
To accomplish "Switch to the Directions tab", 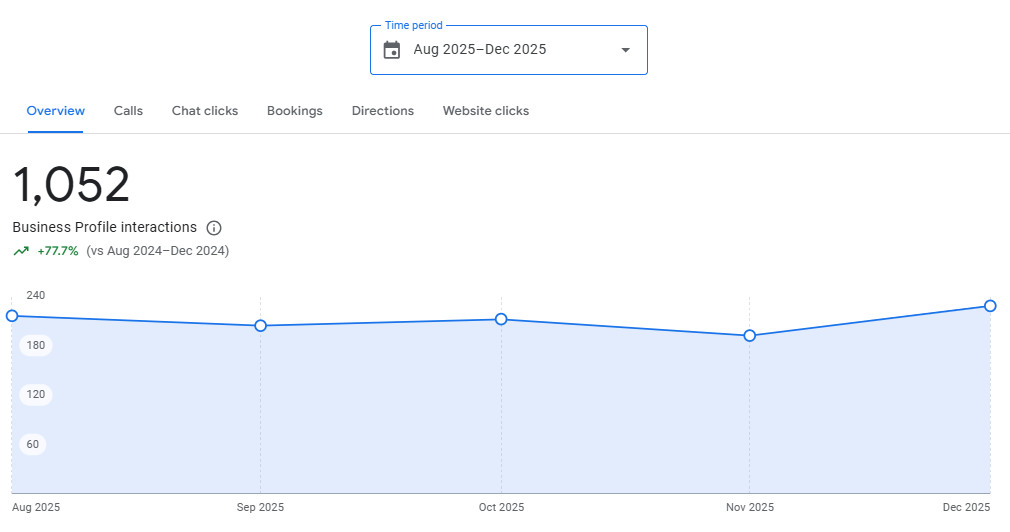I will coord(383,111).
